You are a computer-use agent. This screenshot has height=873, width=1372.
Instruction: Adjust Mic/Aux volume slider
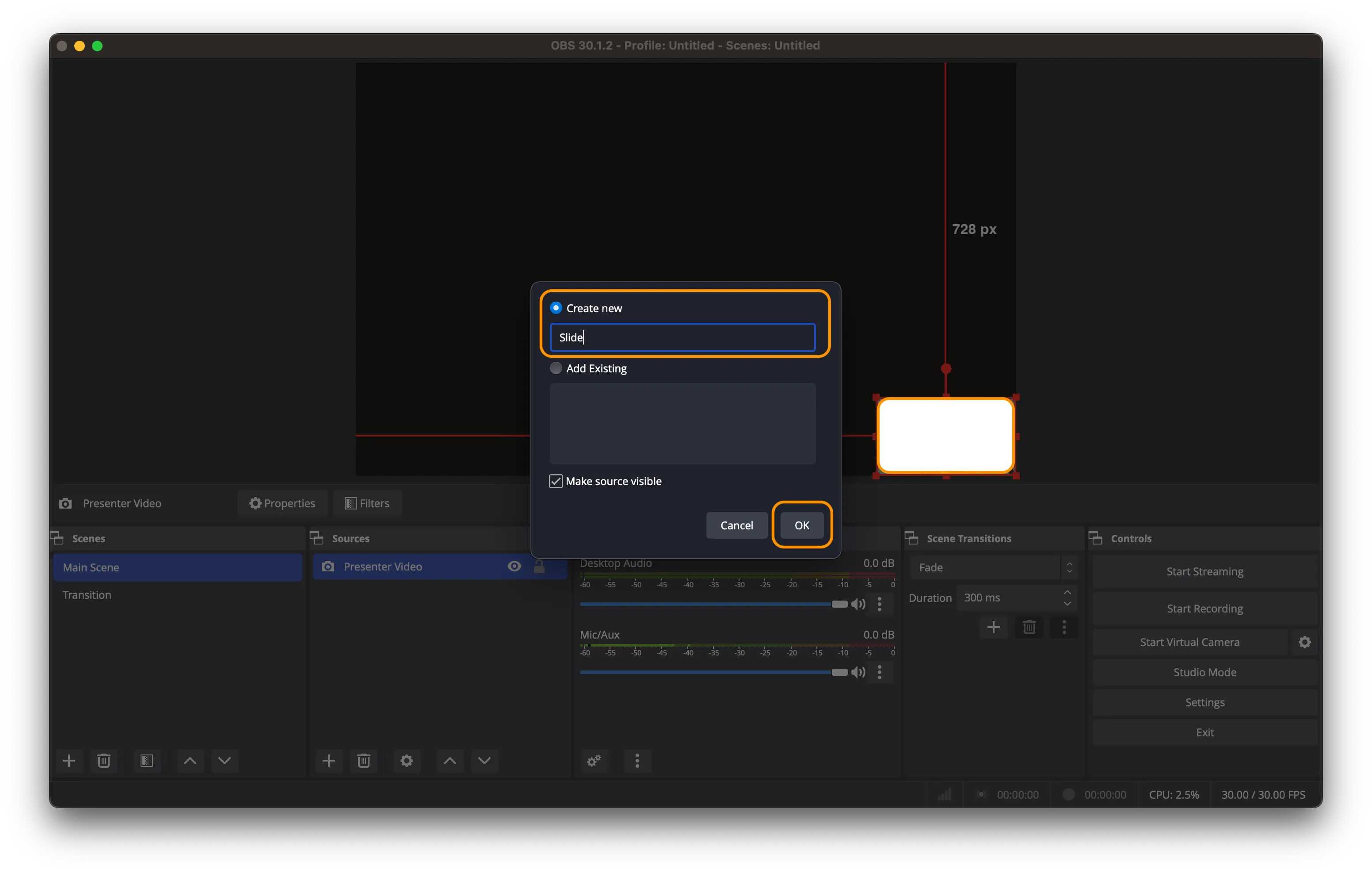(x=713, y=672)
